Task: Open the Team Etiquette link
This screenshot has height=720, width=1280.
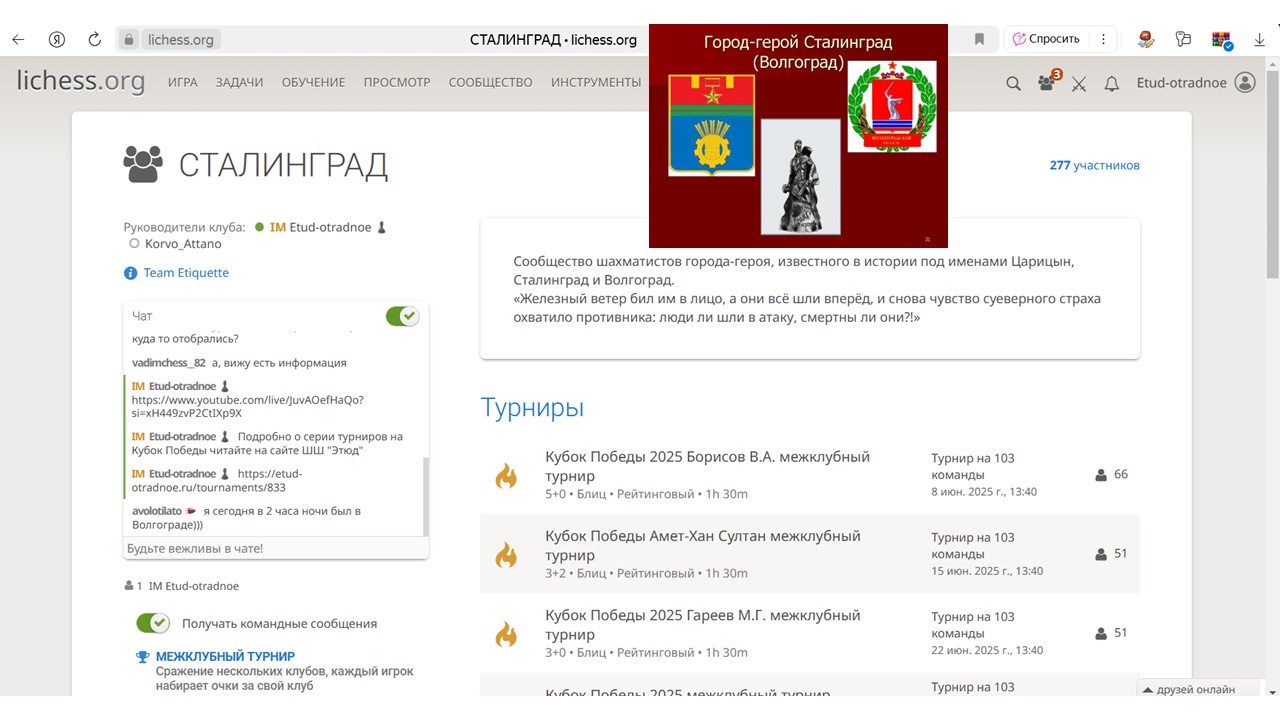Action: point(186,273)
